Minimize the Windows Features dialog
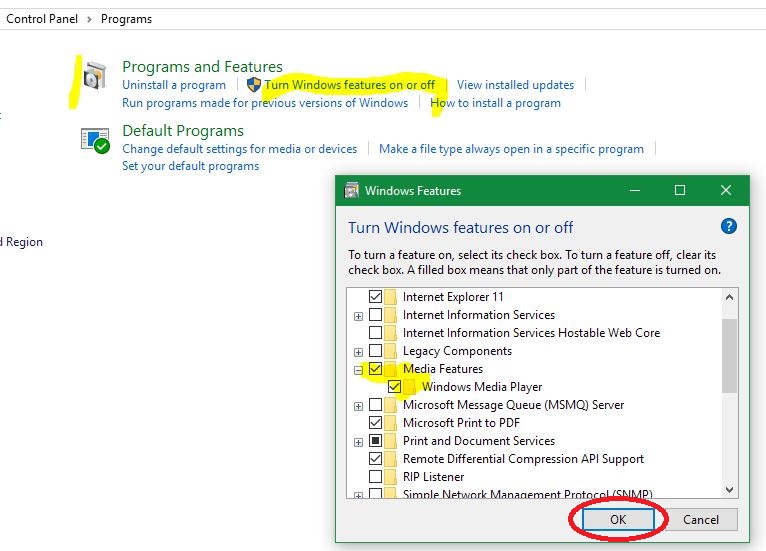766x551 pixels. point(635,190)
